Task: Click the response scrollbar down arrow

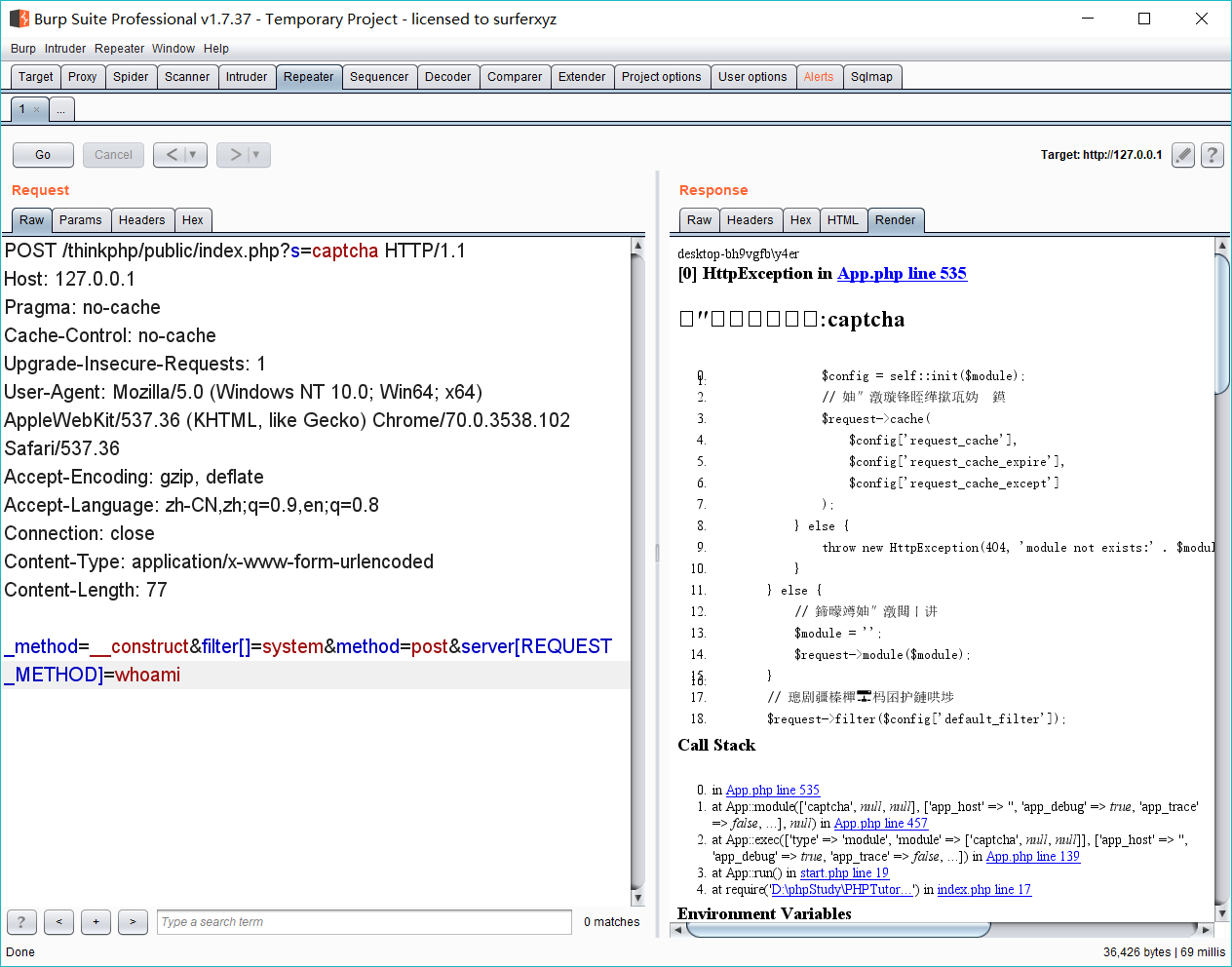Action: 1222,913
